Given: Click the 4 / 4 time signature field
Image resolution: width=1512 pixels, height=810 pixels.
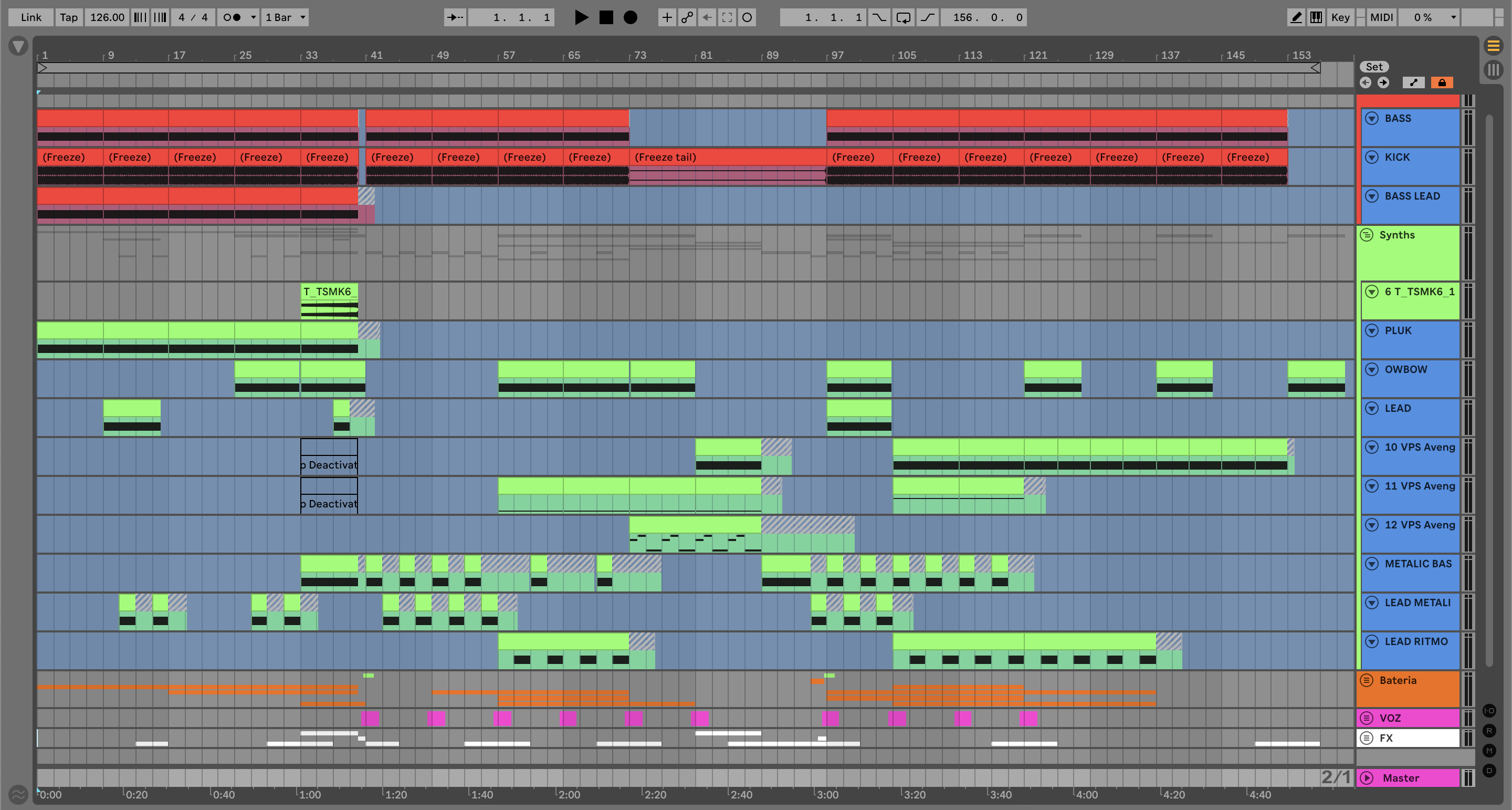Looking at the screenshot, I should (193, 17).
